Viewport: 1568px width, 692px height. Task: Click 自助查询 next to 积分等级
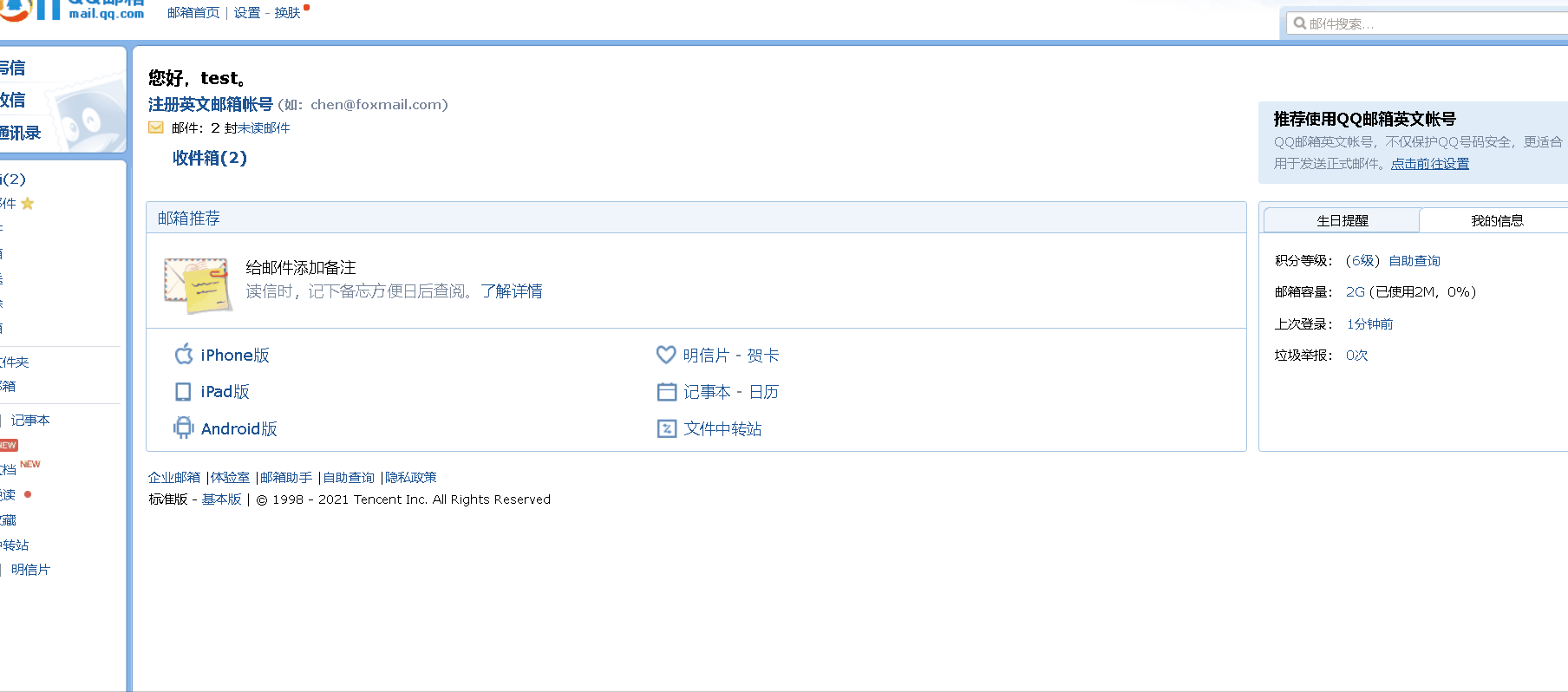click(x=1414, y=260)
